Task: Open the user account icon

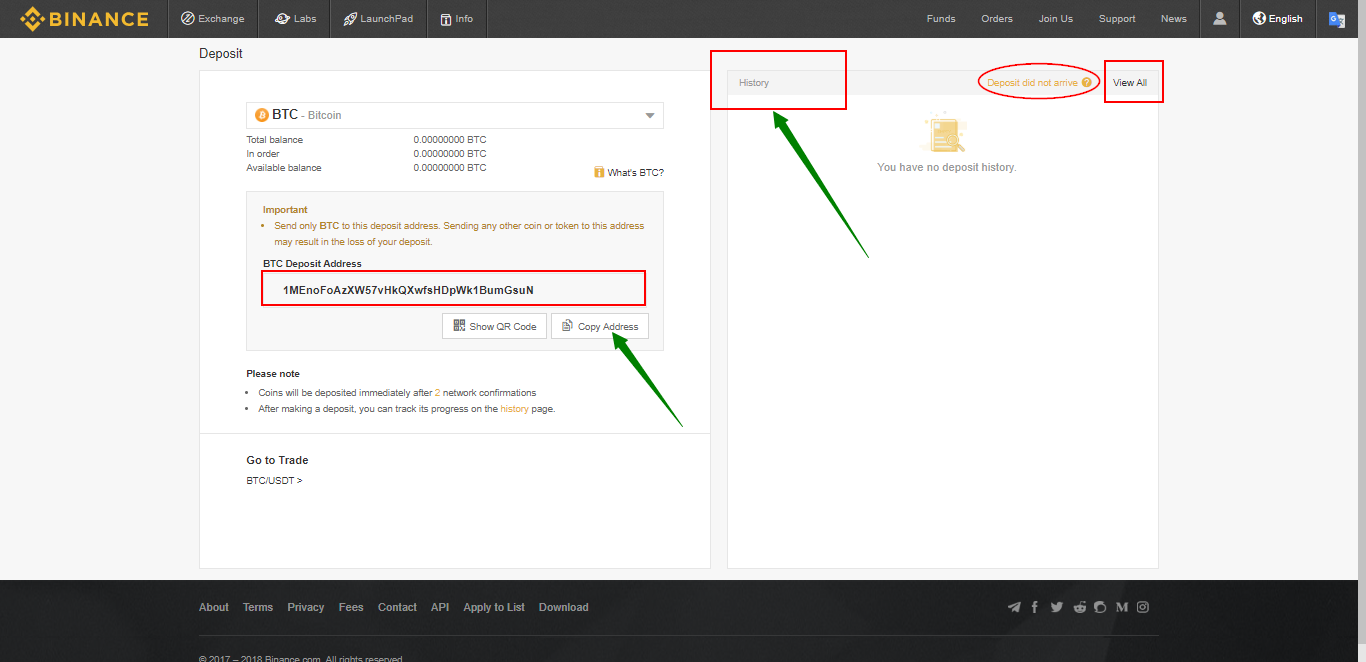Action: click(1220, 19)
